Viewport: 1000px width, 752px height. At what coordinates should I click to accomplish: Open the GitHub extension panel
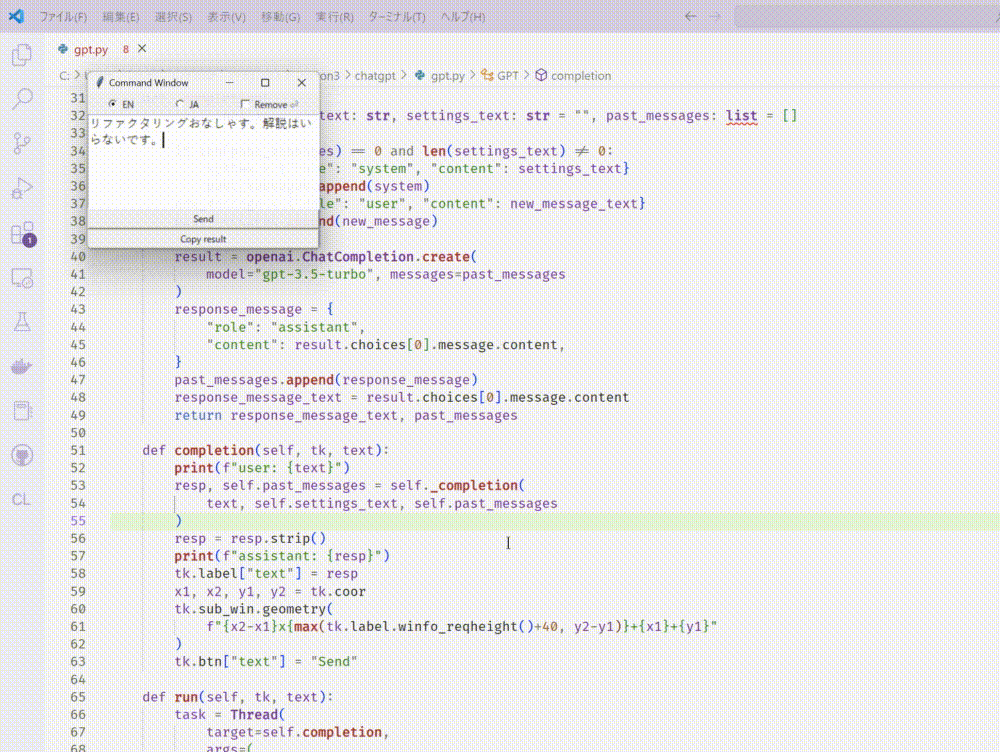point(21,454)
